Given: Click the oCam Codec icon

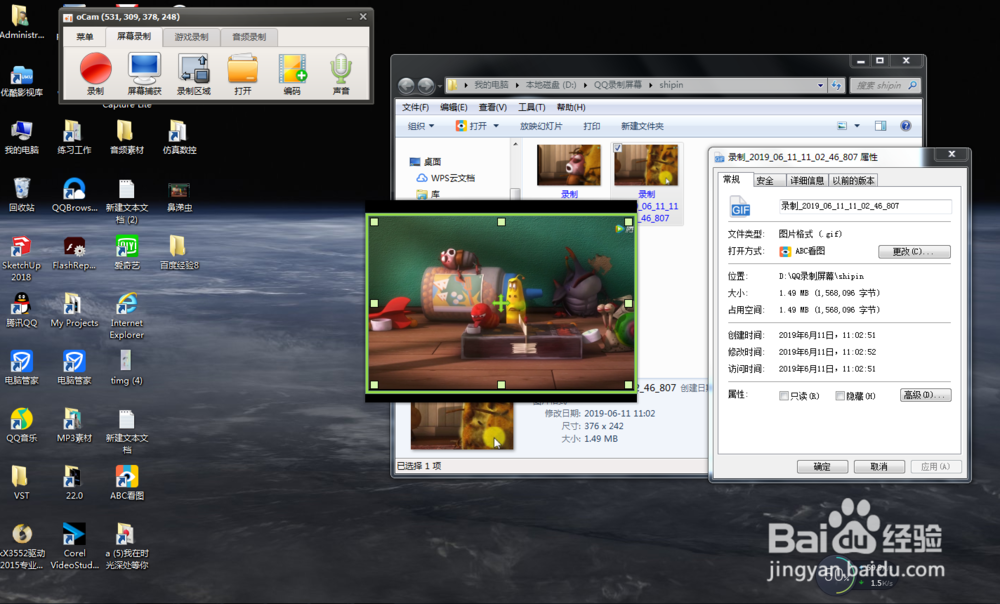Looking at the screenshot, I should pos(292,69).
